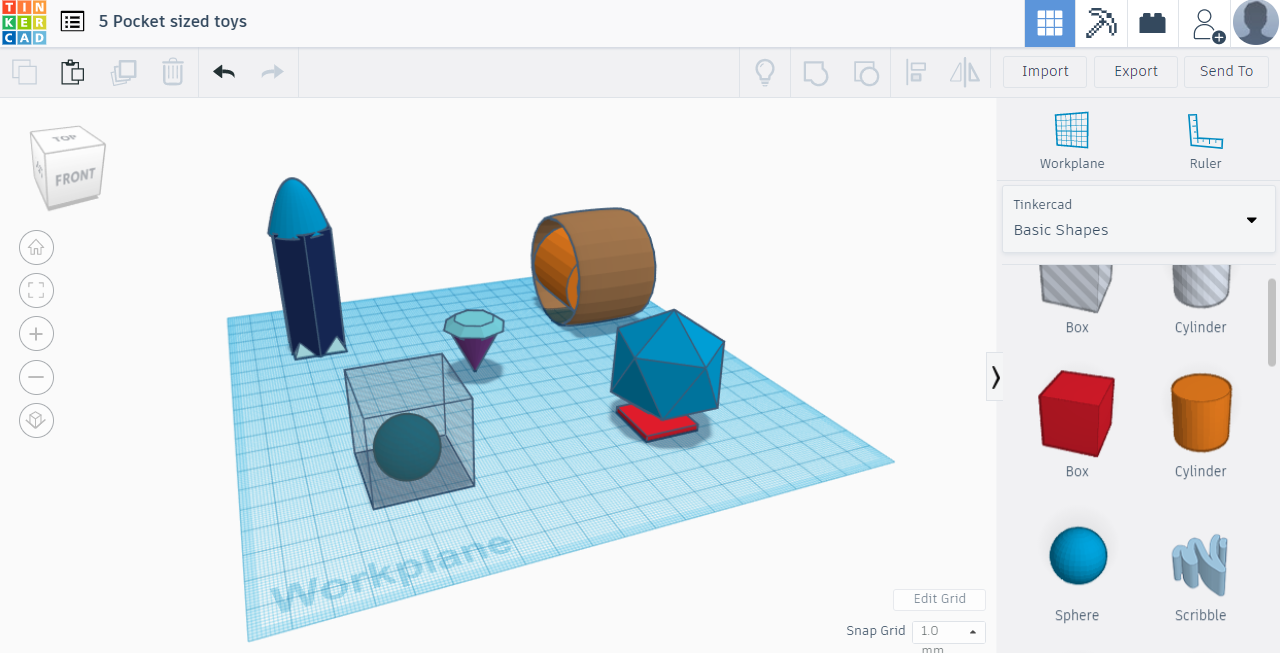Toggle the orthographic perspective cube icon
Image resolution: width=1280 pixels, height=653 pixels.
tap(37, 420)
